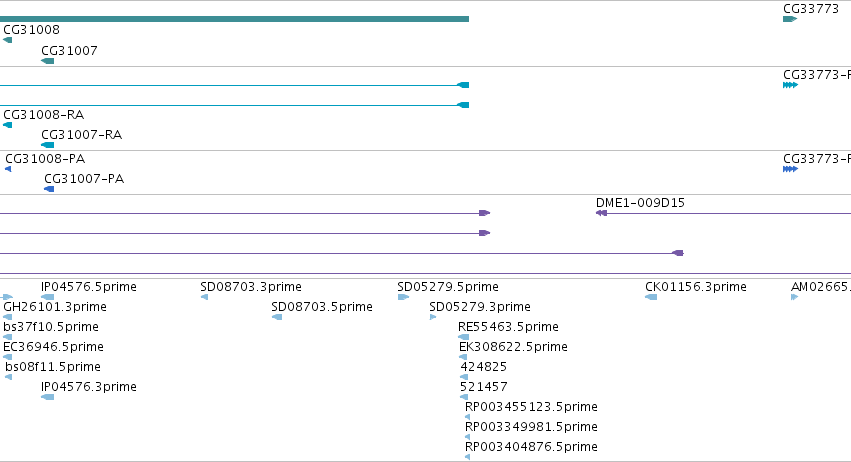The height and width of the screenshot is (462, 851).
Task: Click the CG33773 gene arrow glyph
Action: click(790, 19)
